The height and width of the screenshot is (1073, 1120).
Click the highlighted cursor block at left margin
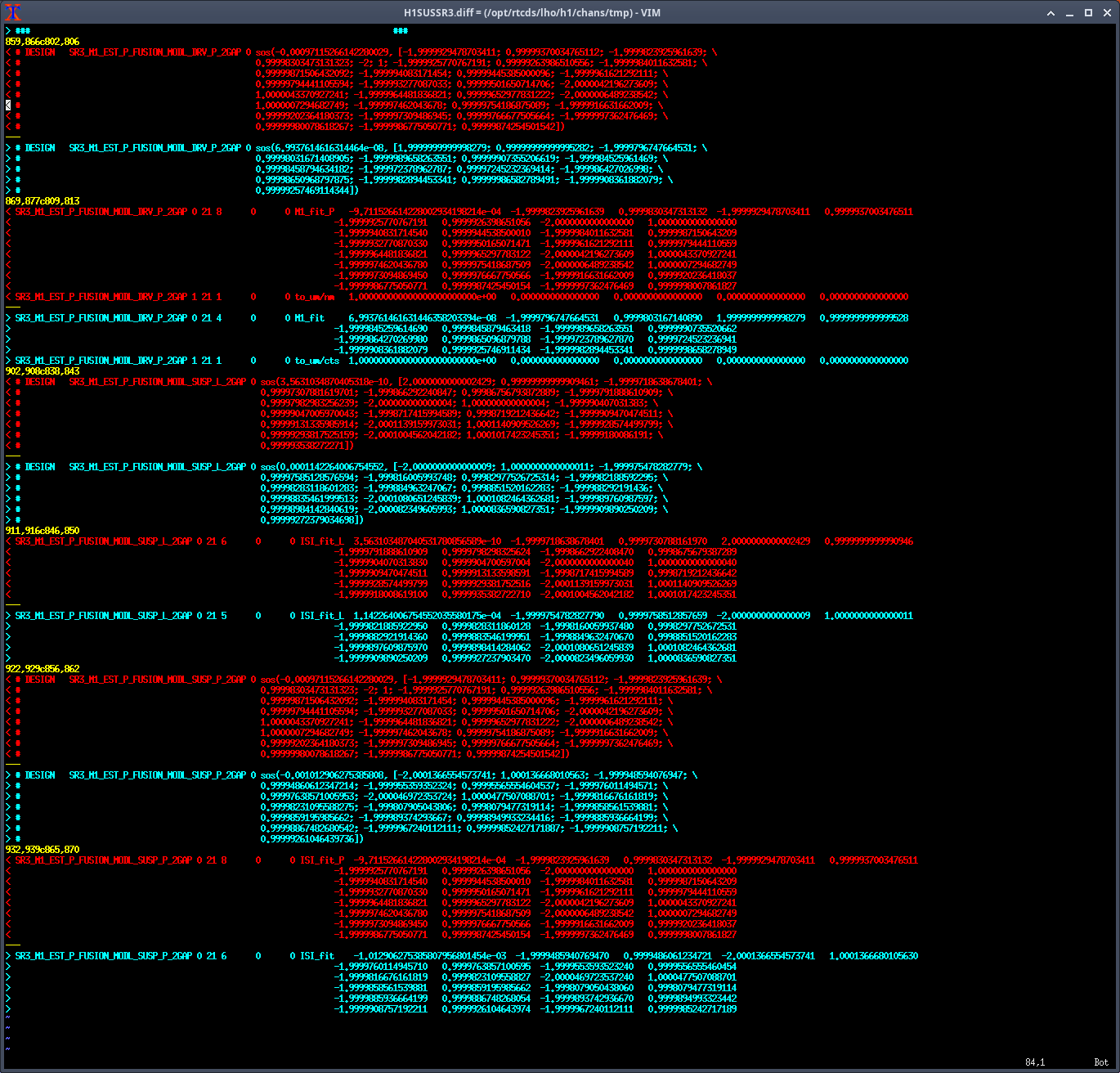coord(8,106)
